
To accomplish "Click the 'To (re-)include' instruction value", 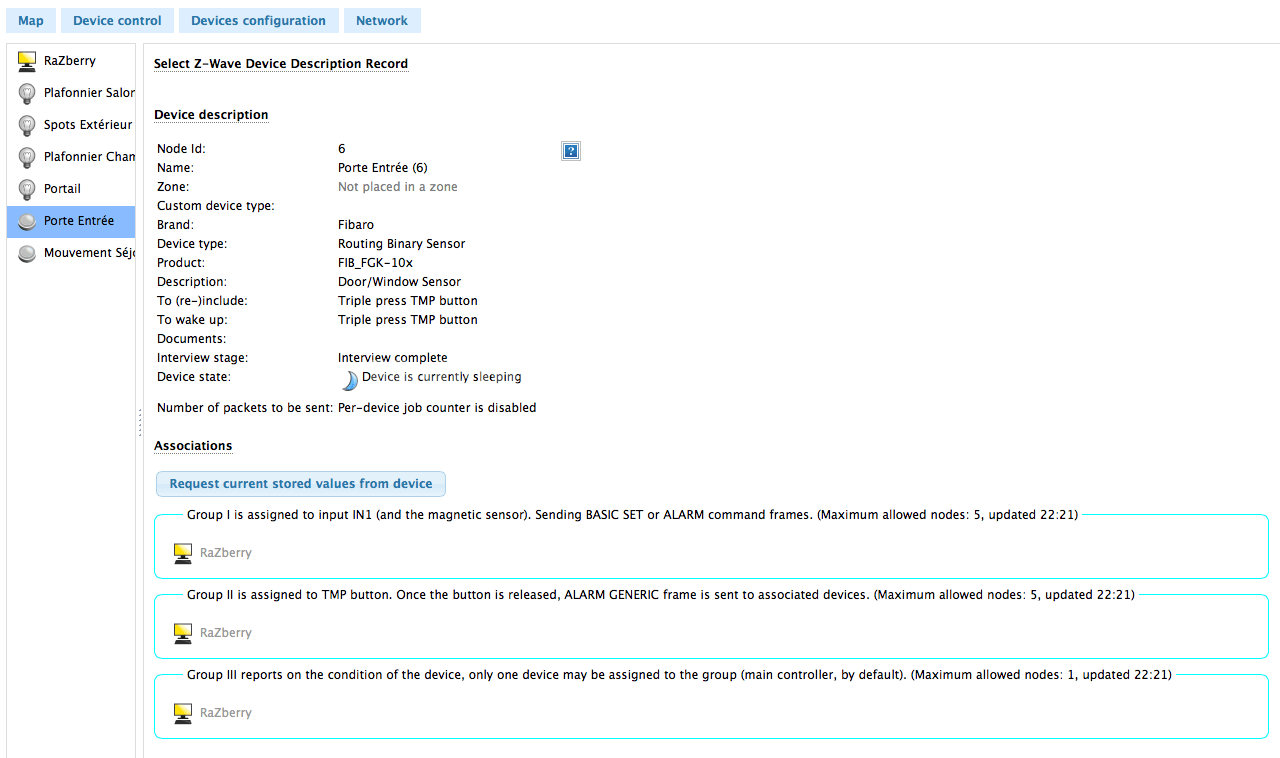I will [x=408, y=301].
